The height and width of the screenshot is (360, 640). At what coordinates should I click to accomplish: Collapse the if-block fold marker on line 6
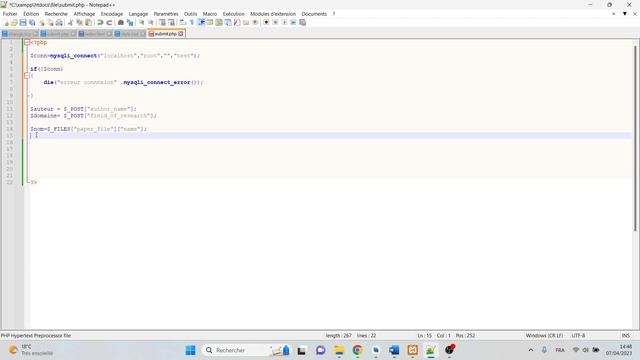coord(27,76)
